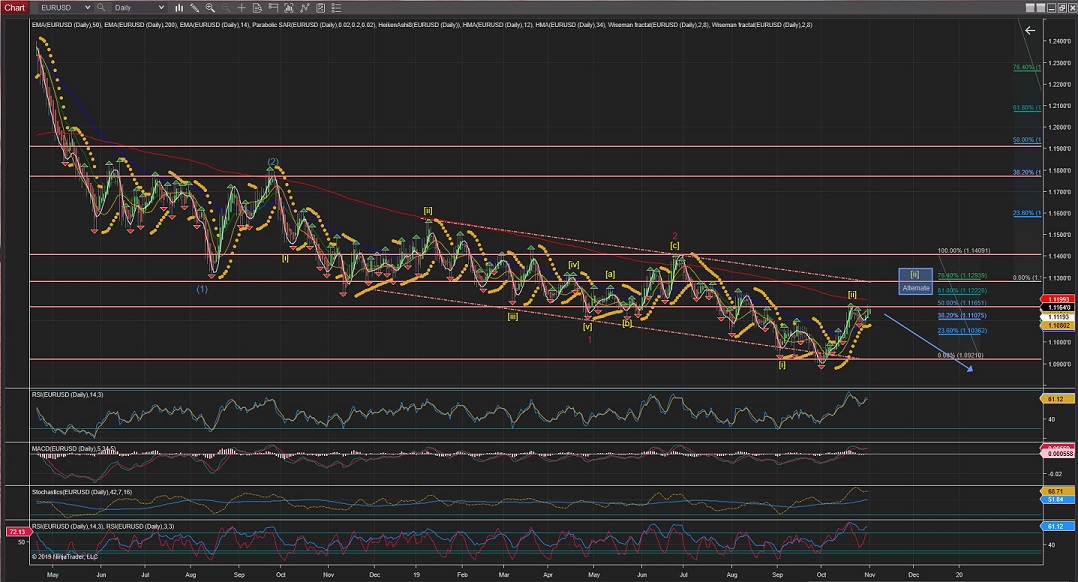Click the instrument search magnifier icon

click(x=101, y=8)
